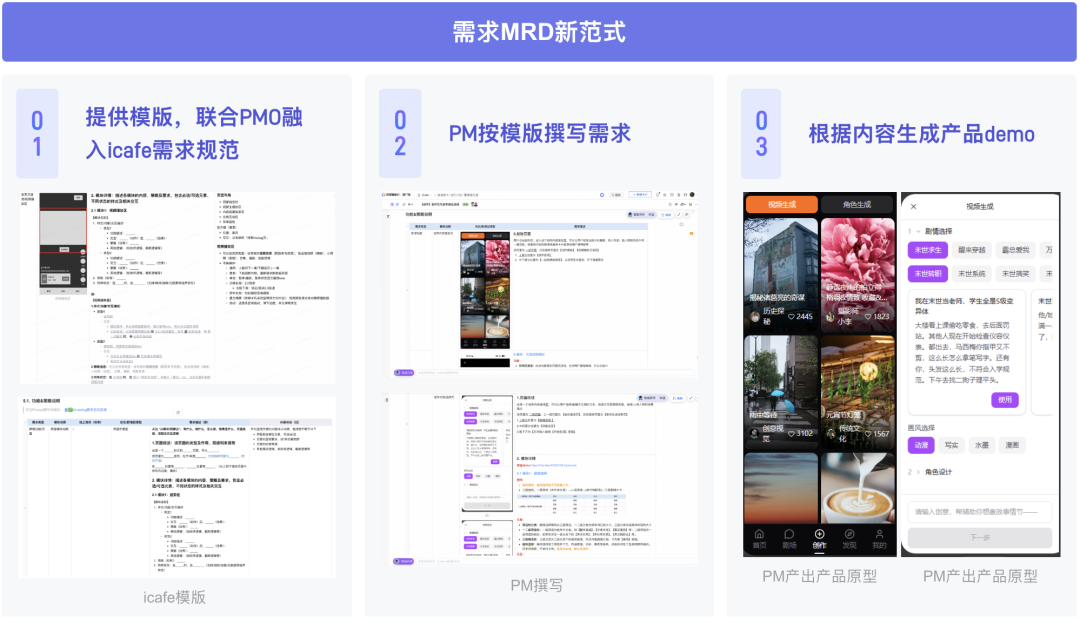Viewport: 1080px width, 622px height.
Task: Tap the 剧场 chat-bubble icon in bottom nav
Action: click(x=789, y=535)
